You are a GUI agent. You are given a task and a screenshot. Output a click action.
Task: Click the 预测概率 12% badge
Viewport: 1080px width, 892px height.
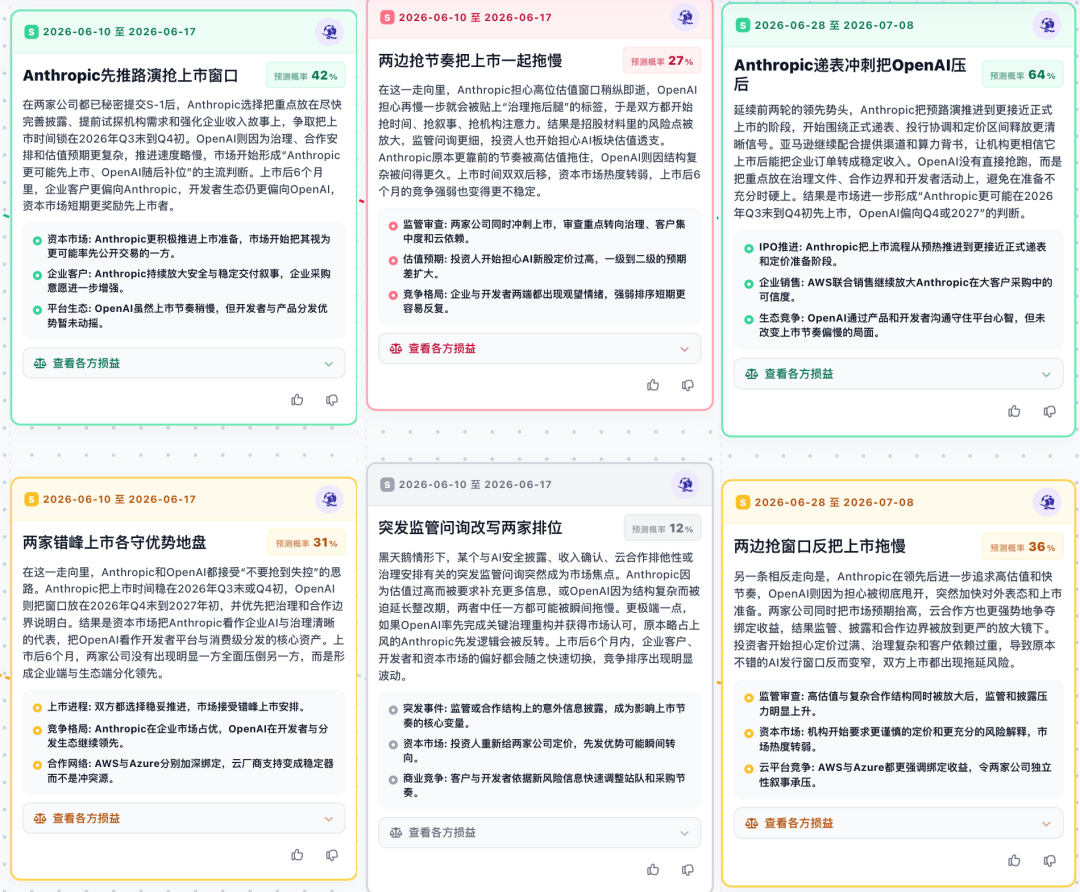(x=662, y=529)
